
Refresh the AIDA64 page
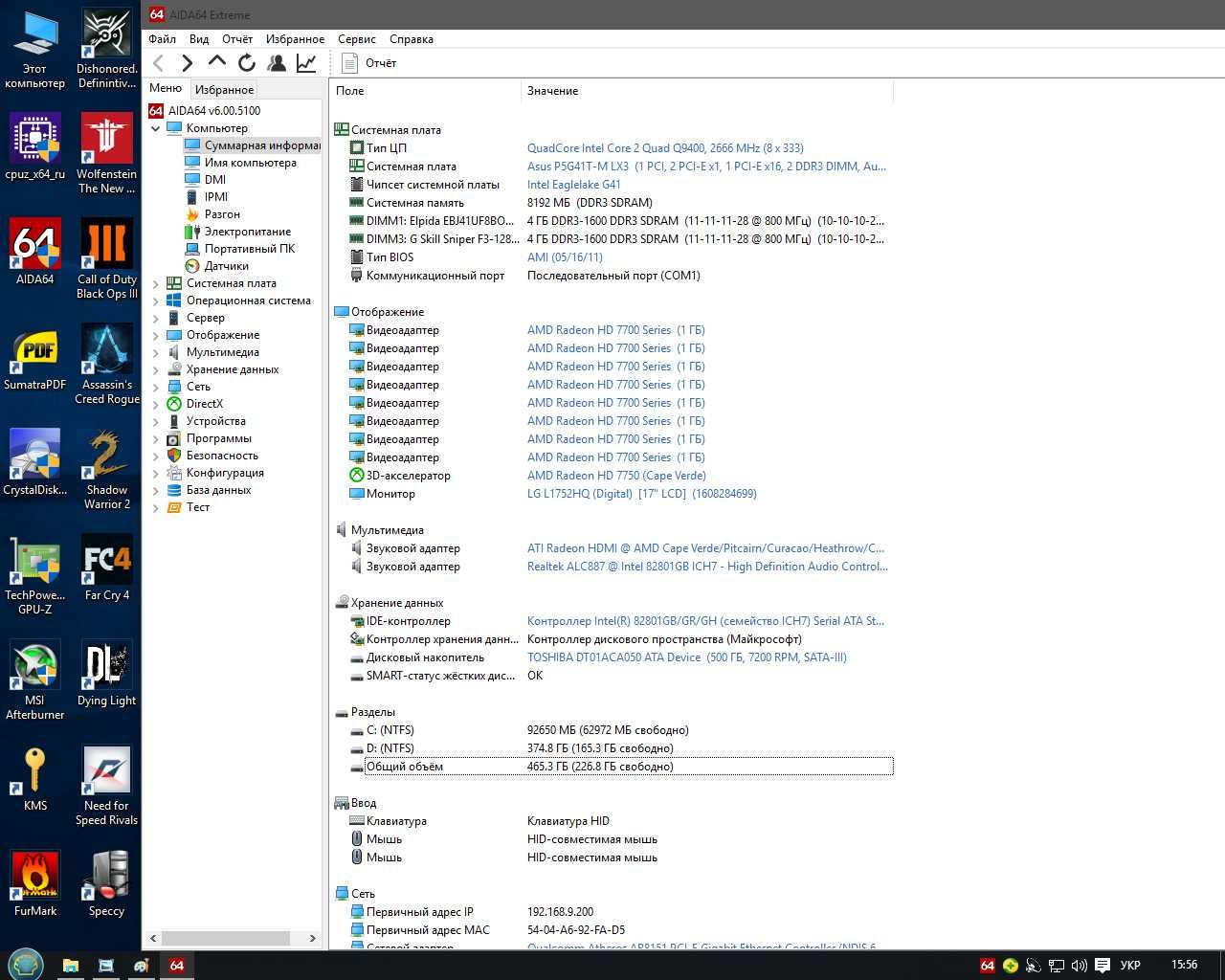tap(247, 63)
